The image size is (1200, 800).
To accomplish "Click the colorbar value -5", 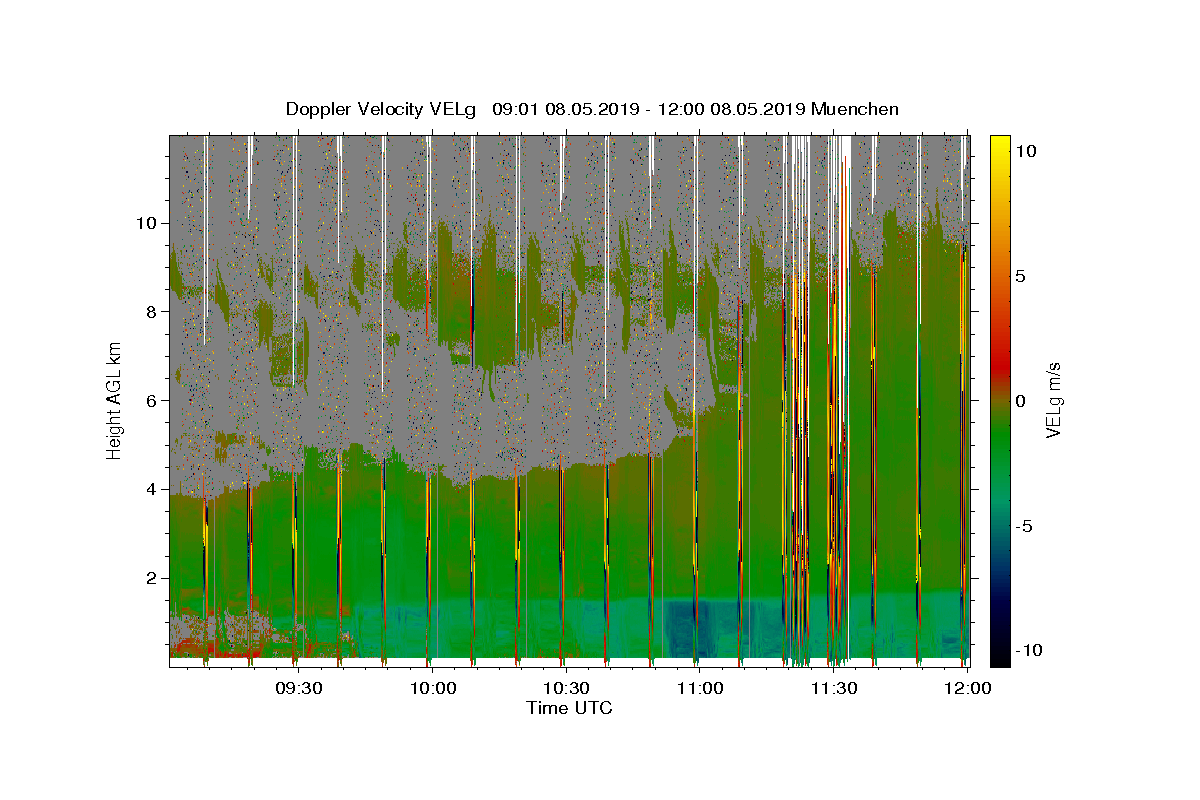I will [1025, 526].
